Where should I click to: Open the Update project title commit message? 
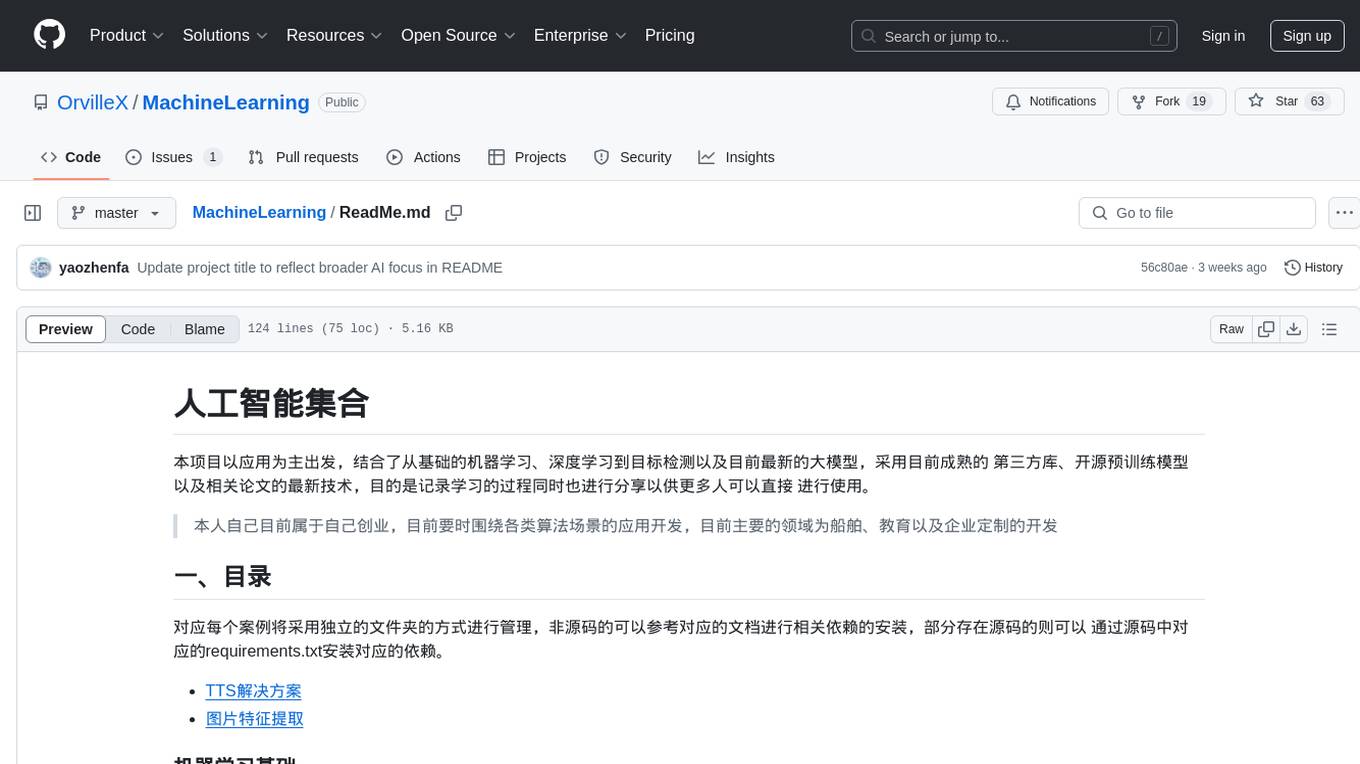[x=320, y=268]
